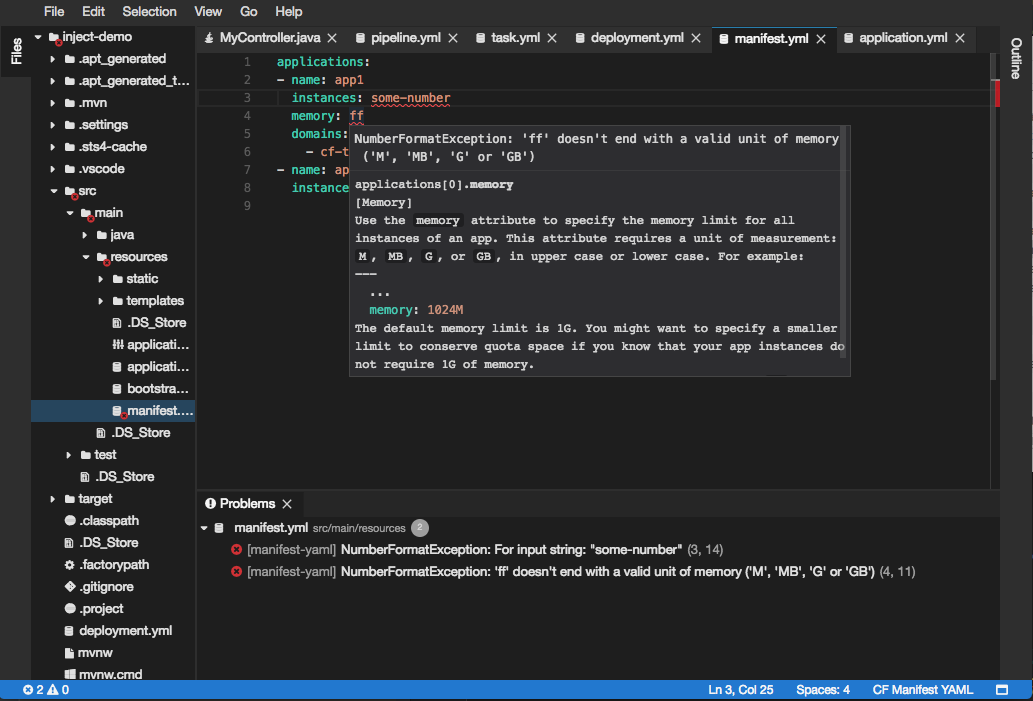This screenshot has height=701, width=1033.
Task: Click the manifest.yml file icon in Problems panel
Action: tap(219, 527)
